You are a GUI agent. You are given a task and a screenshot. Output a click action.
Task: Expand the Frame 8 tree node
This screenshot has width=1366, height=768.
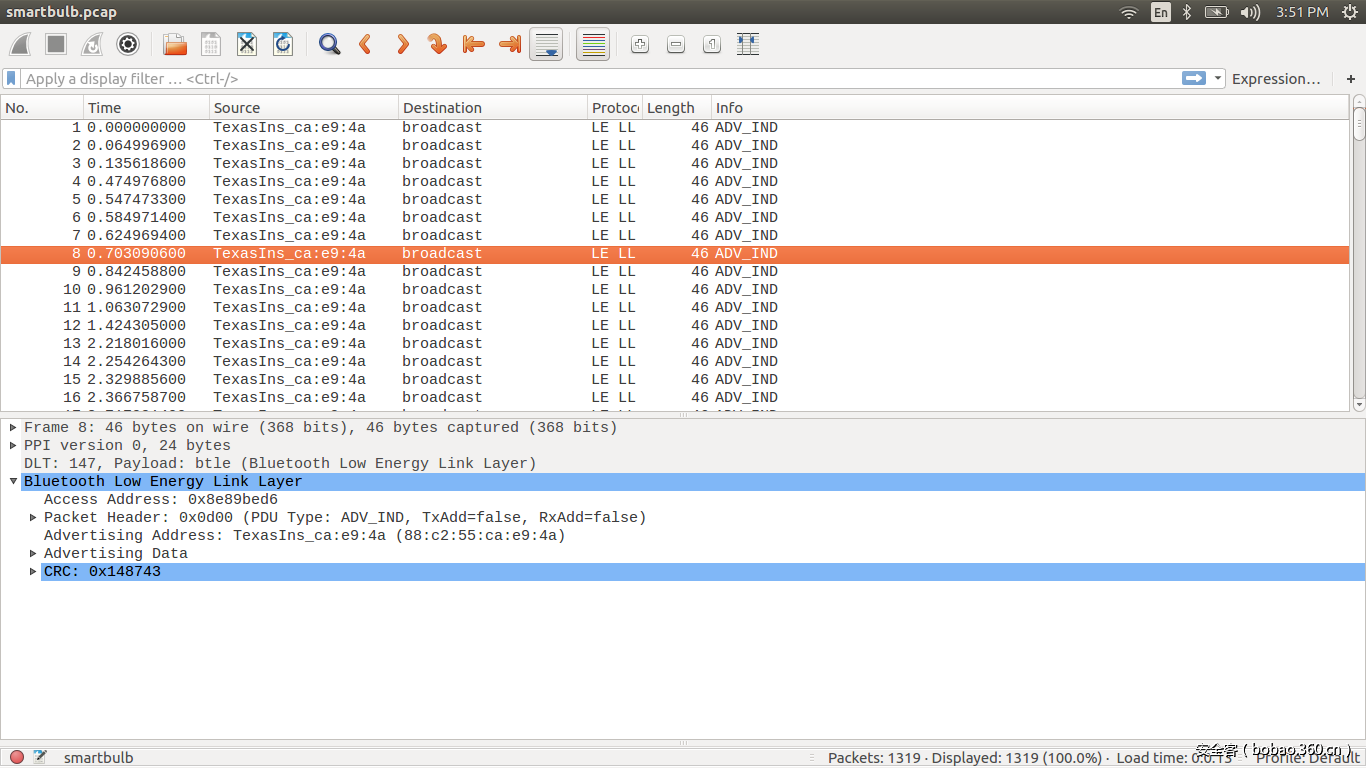(x=13, y=428)
